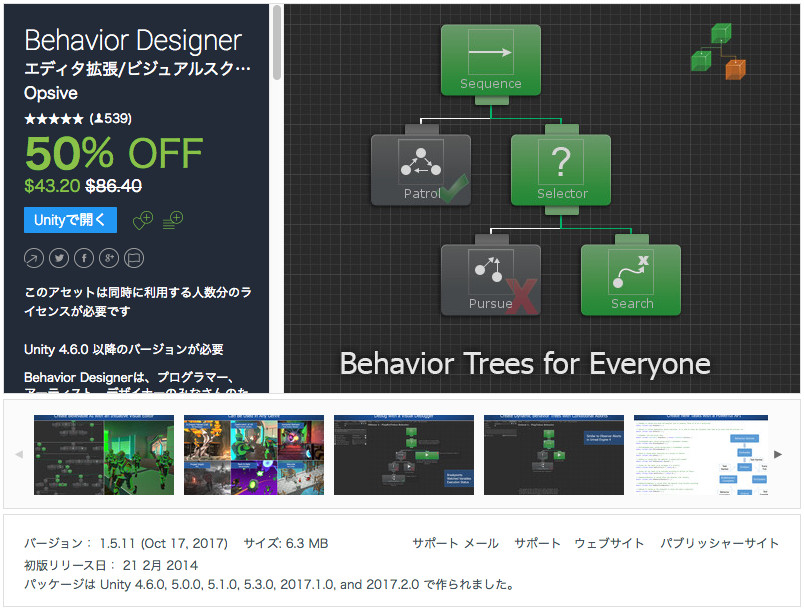
Task: Click the $43.20 sale price
Action: pyautogui.click(x=52, y=186)
